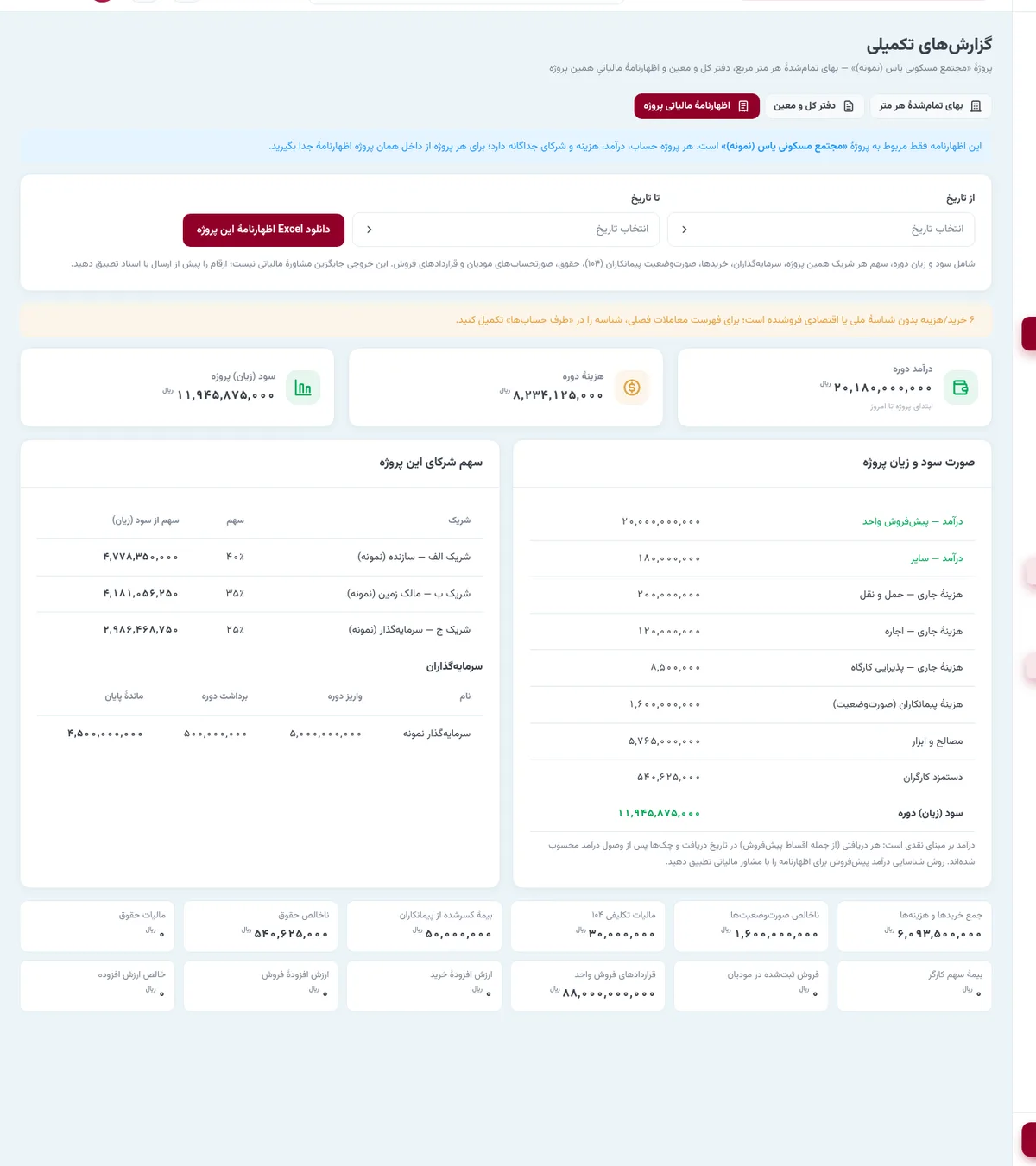The height and width of the screenshot is (1166, 1036).
Task: Switch to the بهای تمام‌شدهٔ هر متر tab
Action: [931, 106]
